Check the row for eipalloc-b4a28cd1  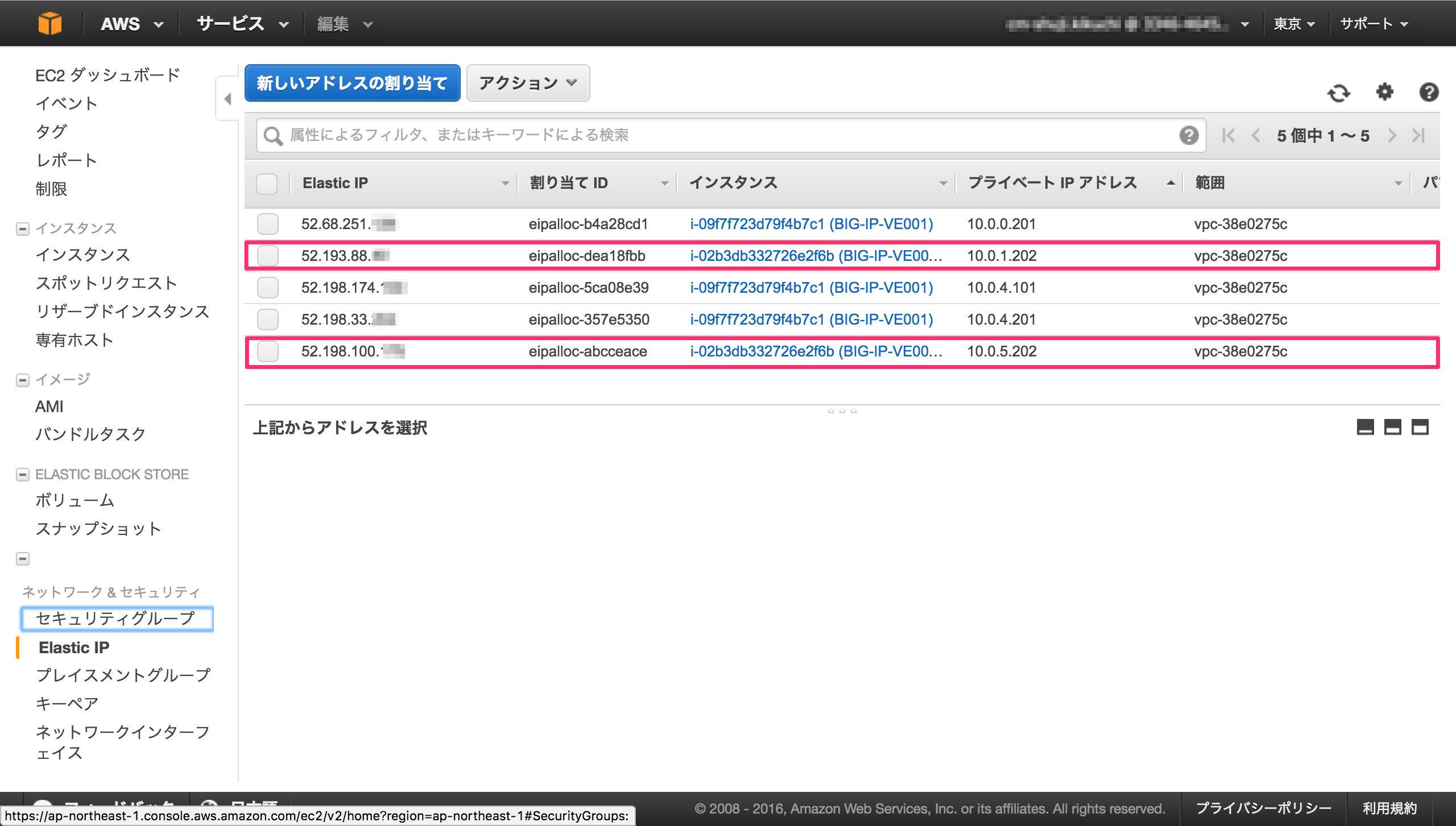pyautogui.click(x=267, y=224)
